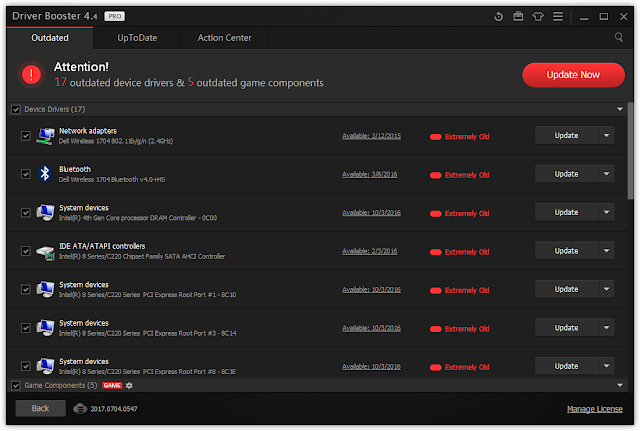Toggle the Game Components (5) checkbox
This screenshot has width=640, height=431.
(x=16, y=385)
